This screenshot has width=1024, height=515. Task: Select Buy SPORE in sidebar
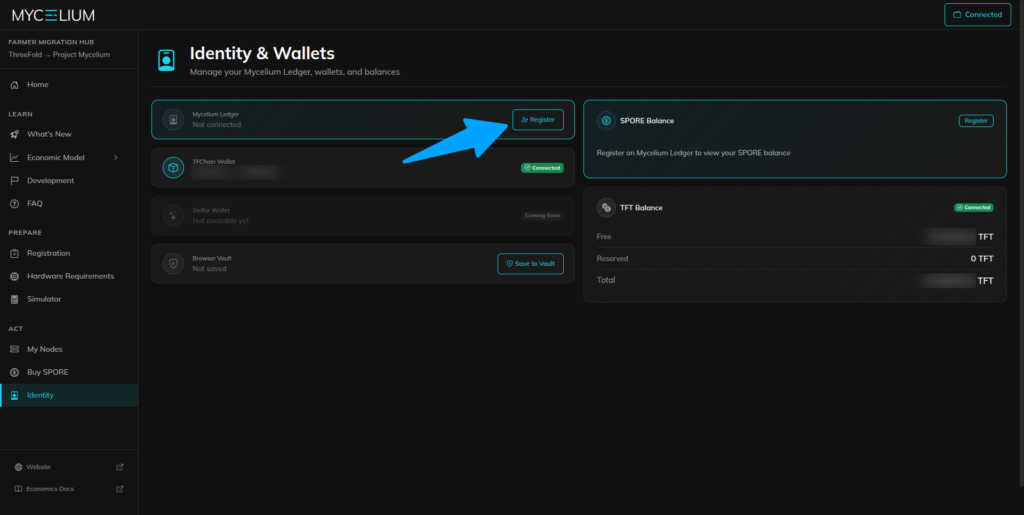coord(47,372)
